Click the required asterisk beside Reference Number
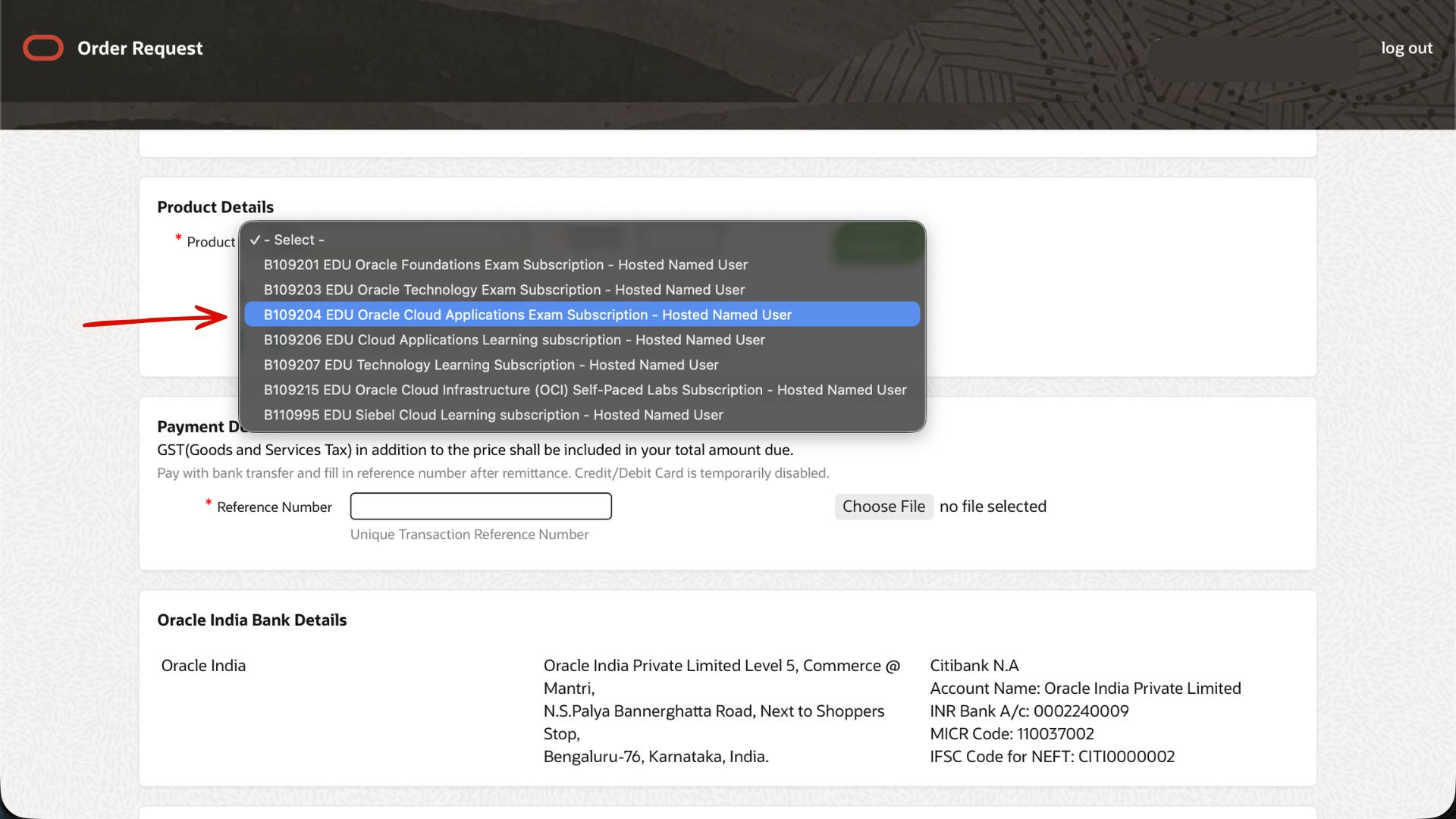This screenshot has height=819, width=1456. (x=209, y=503)
